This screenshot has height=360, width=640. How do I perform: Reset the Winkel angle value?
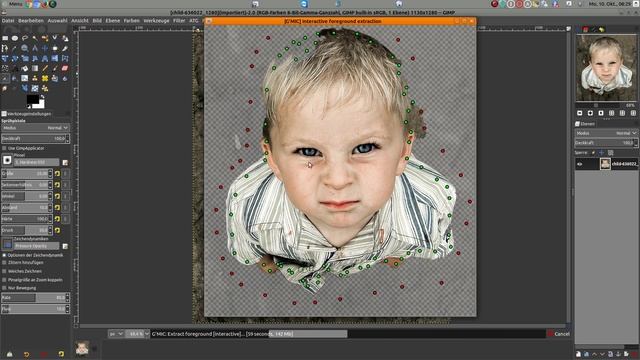pyautogui.click(x=57, y=196)
